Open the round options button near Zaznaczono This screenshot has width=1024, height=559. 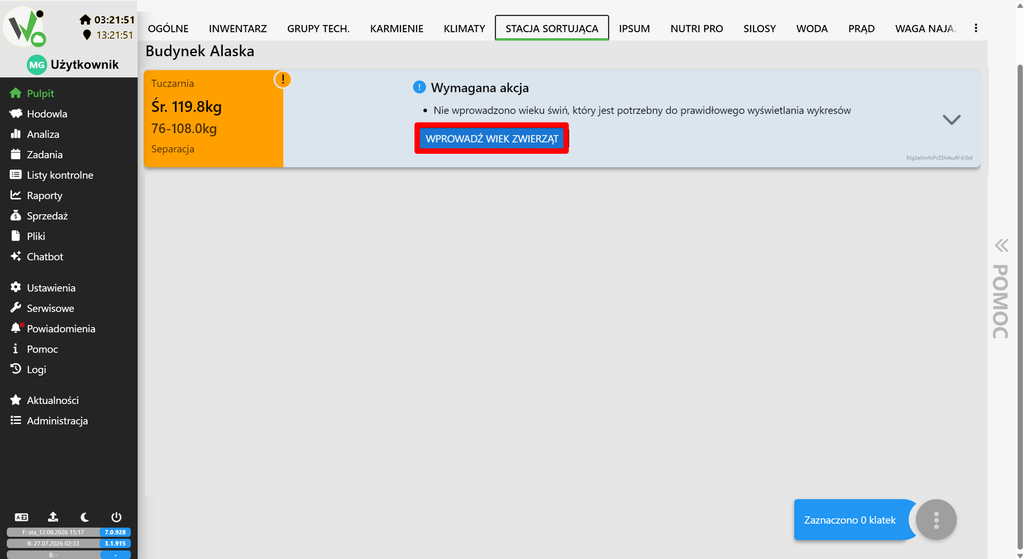tap(936, 520)
